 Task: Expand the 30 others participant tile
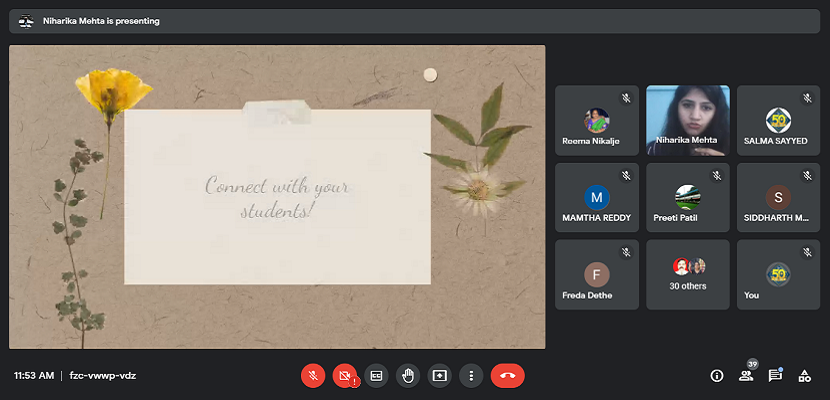coord(687,274)
